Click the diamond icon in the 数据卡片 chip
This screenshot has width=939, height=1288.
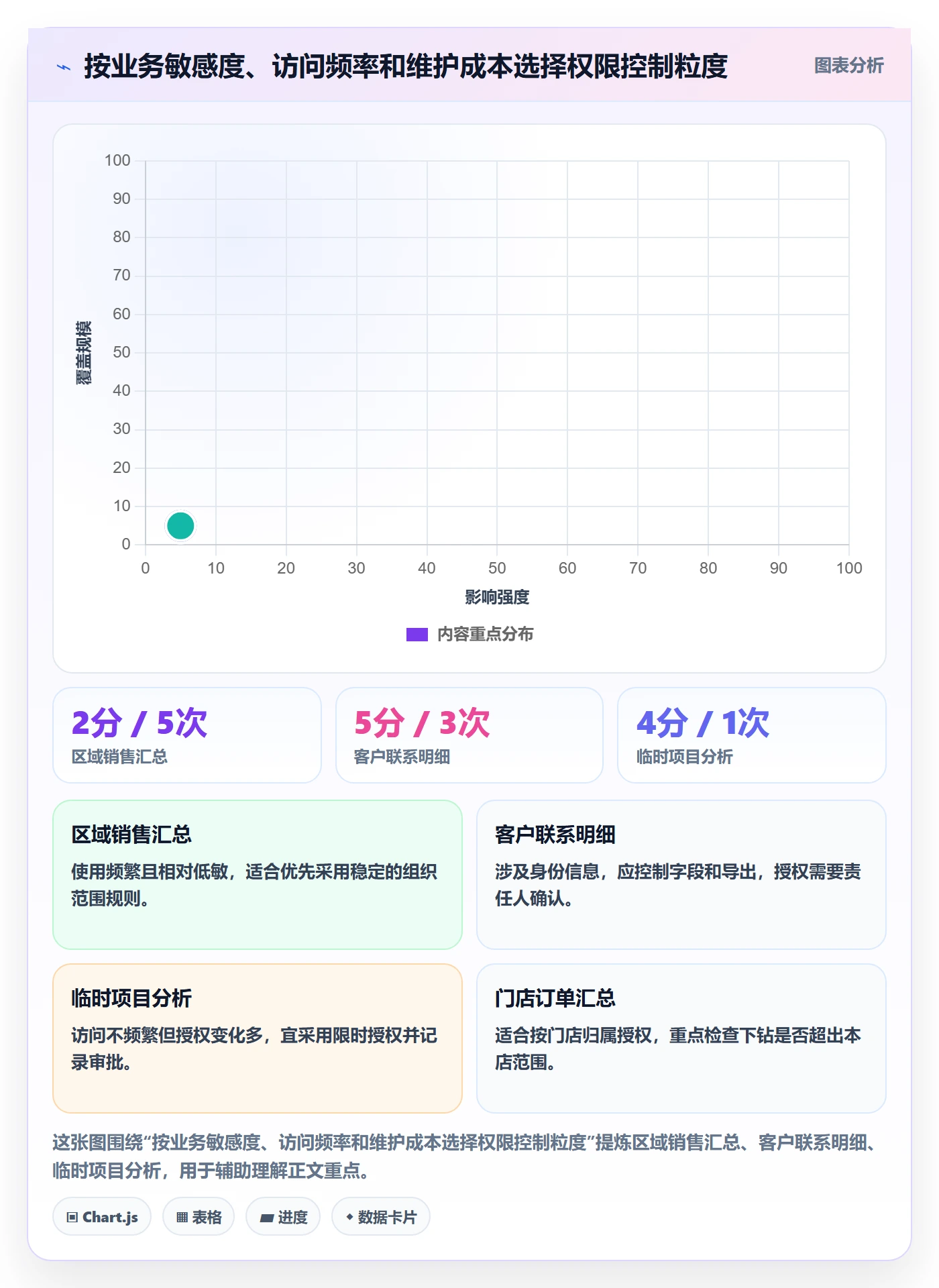[x=349, y=1216]
